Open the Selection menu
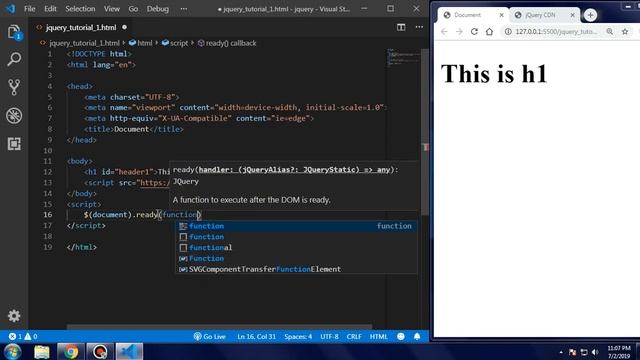 click(80, 9)
